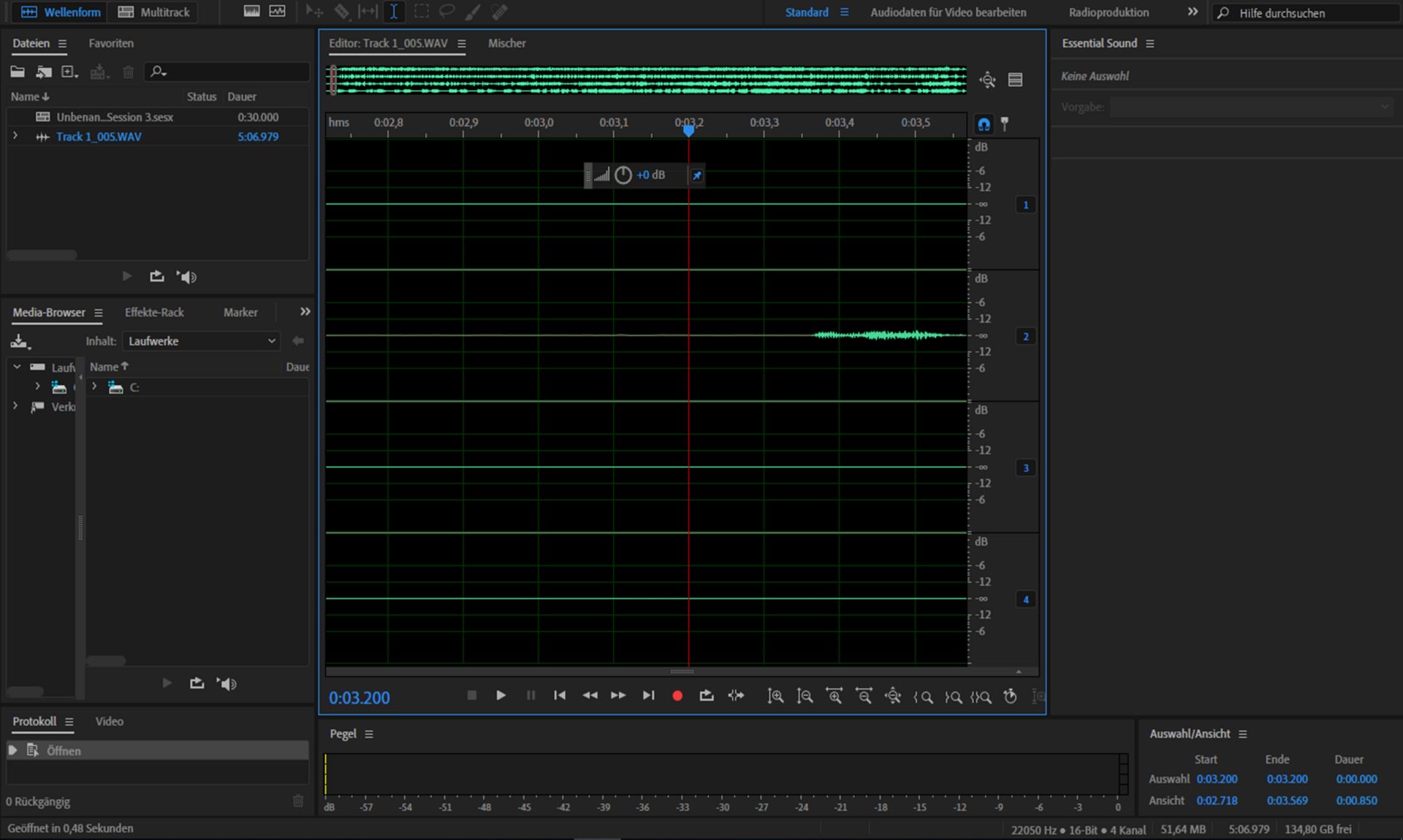Select the Lasso selection tool
1403x840 pixels.
446,12
